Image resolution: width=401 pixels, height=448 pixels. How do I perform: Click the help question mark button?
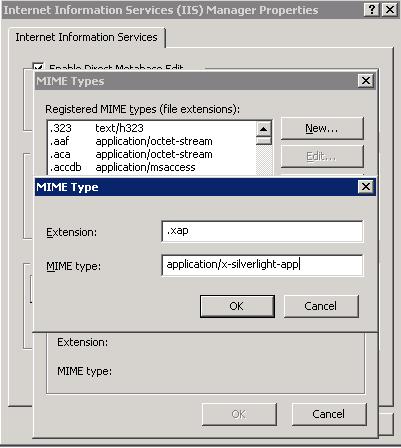(371, 10)
